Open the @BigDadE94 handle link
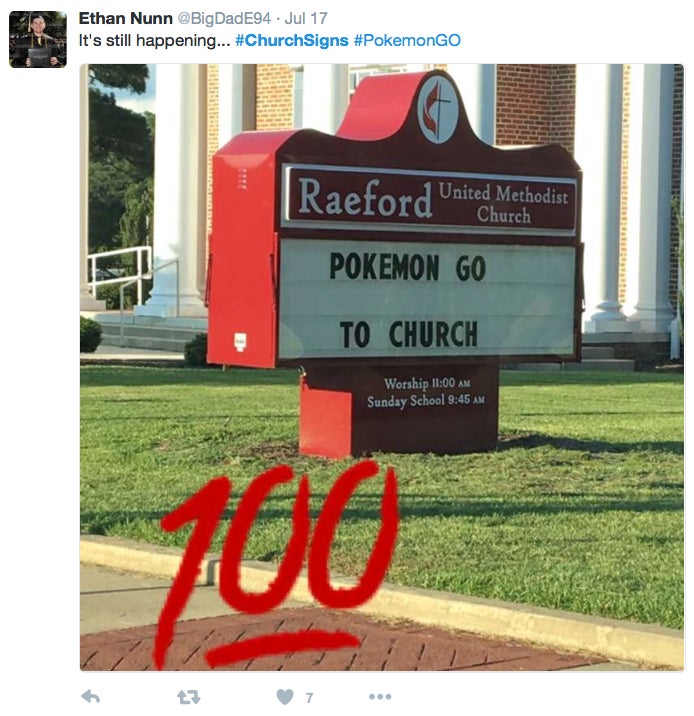The image size is (694, 716). click(x=224, y=18)
